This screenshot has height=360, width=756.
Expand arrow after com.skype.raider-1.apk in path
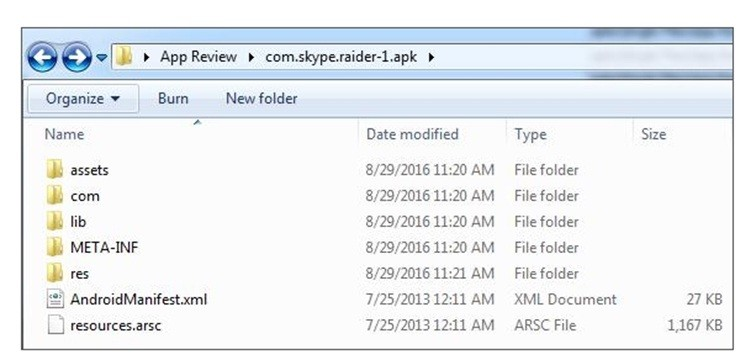[x=431, y=57]
